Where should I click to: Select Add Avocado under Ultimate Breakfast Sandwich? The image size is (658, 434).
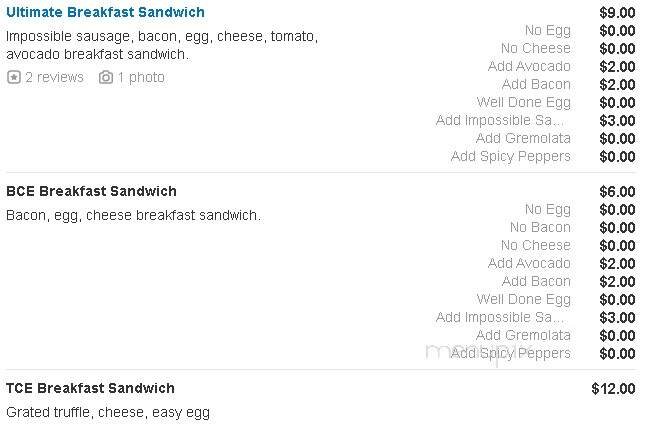pyautogui.click(x=529, y=66)
